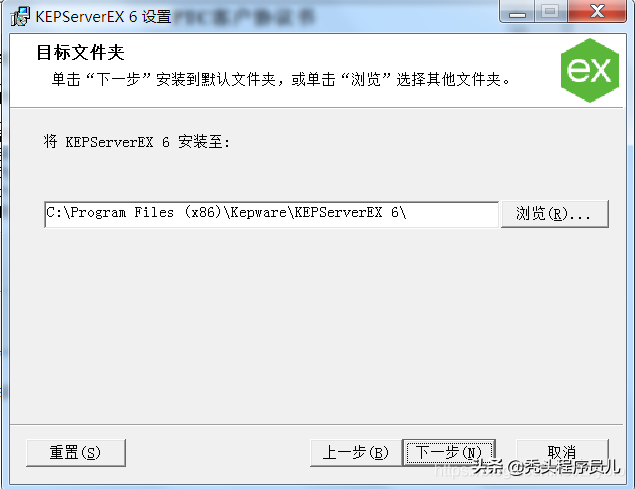The height and width of the screenshot is (489, 635).
Task: Continue with the 下一步(N) button
Action: [x=449, y=452]
